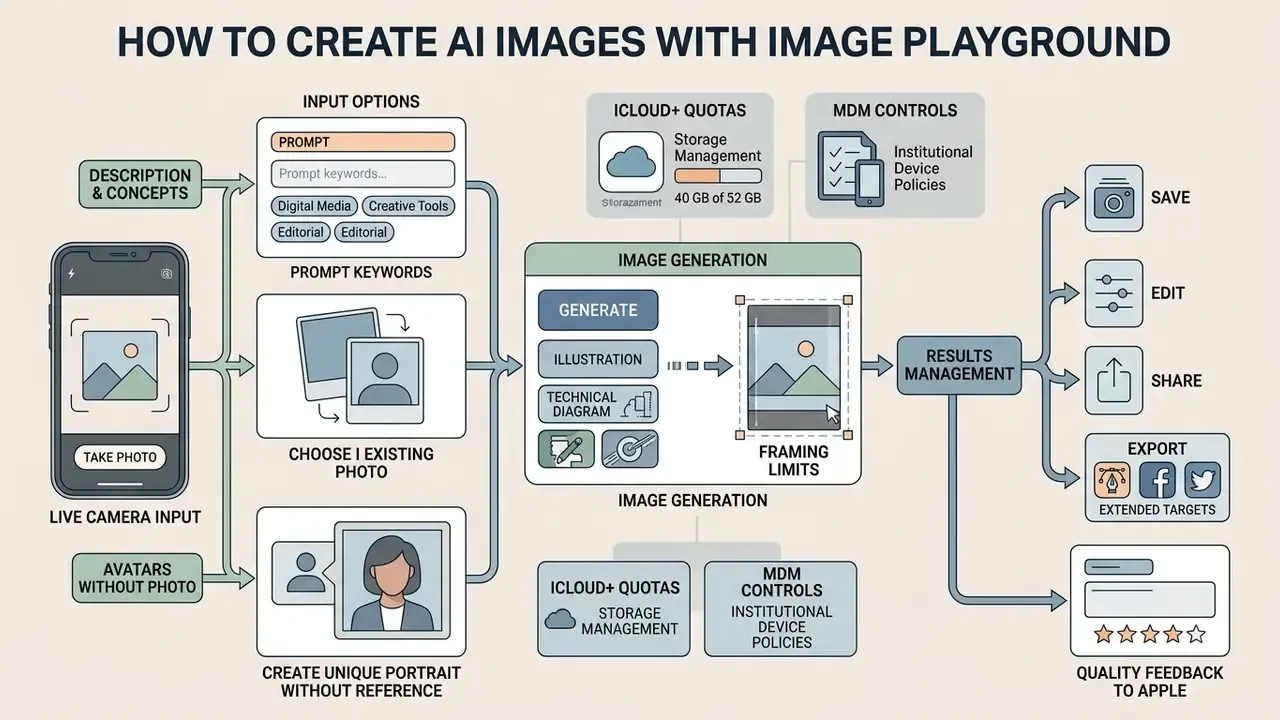Click the Prompt keywords input field
Screen dimensions: 1280x720
[x=363, y=174]
